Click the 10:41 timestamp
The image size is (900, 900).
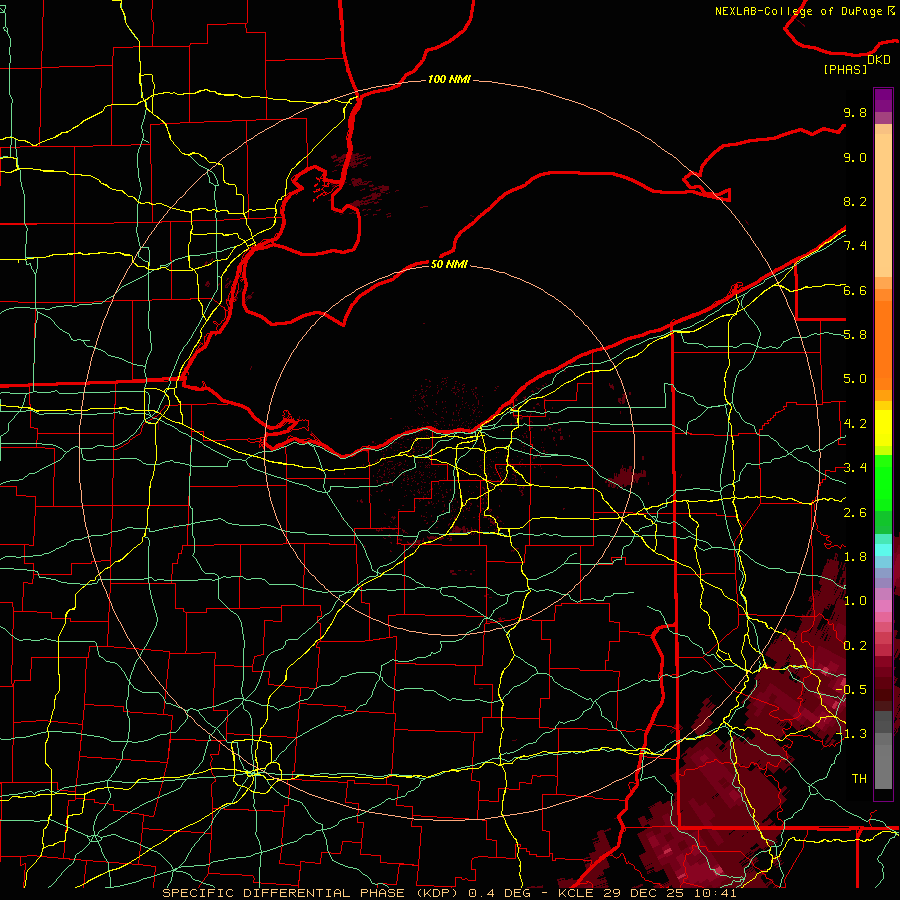(715, 893)
